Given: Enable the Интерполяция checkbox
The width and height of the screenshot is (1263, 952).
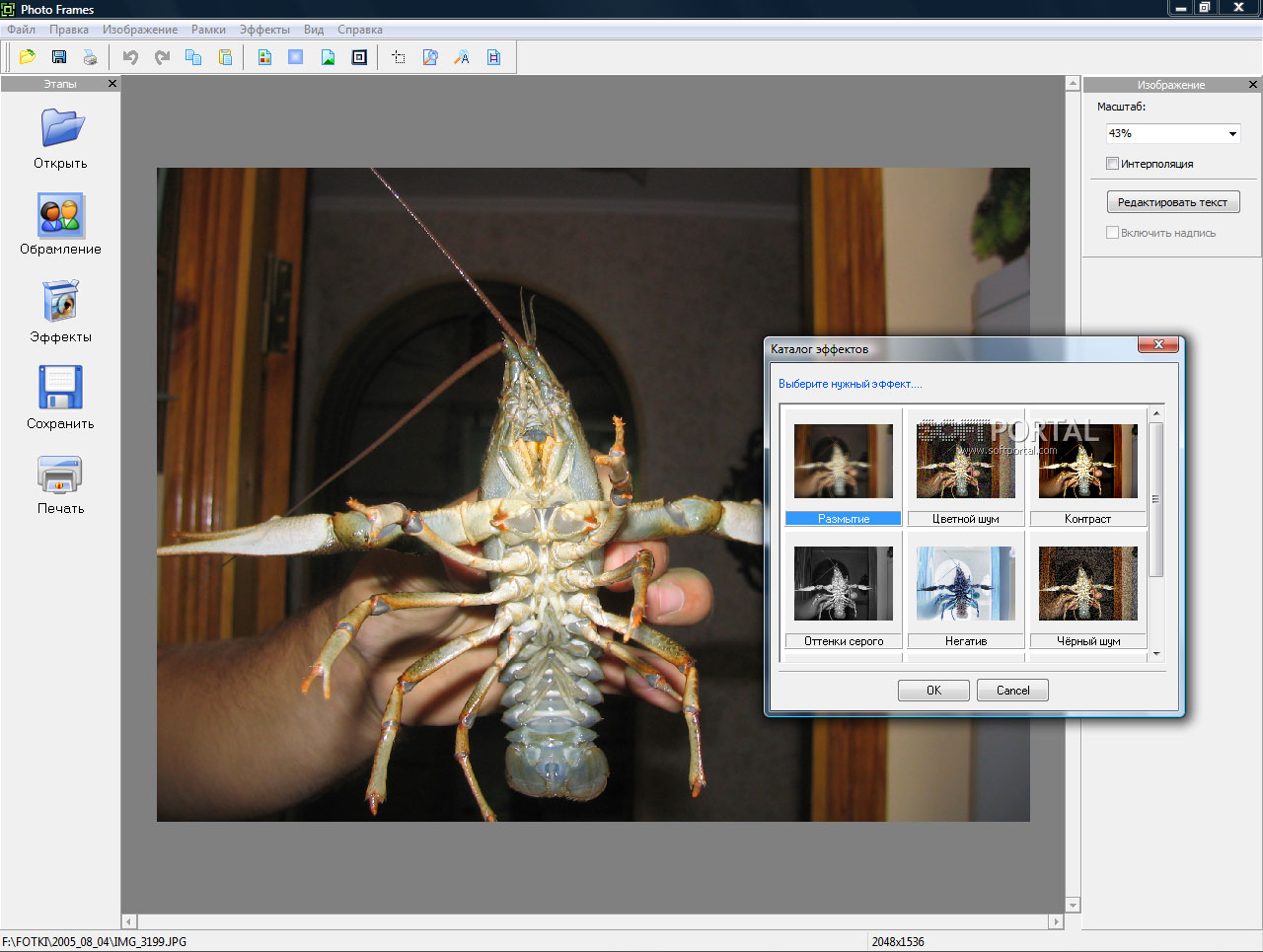Looking at the screenshot, I should coord(1112,164).
